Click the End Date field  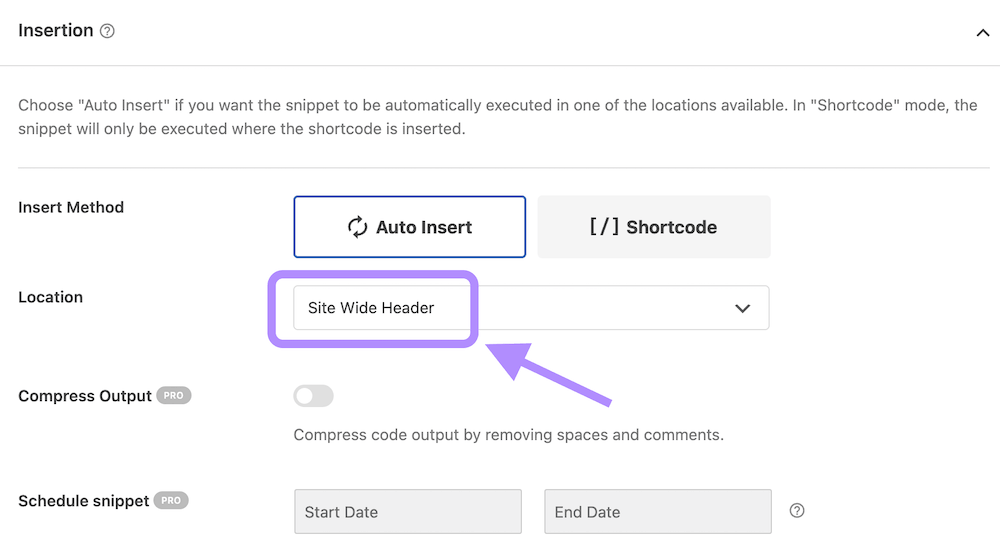658,512
